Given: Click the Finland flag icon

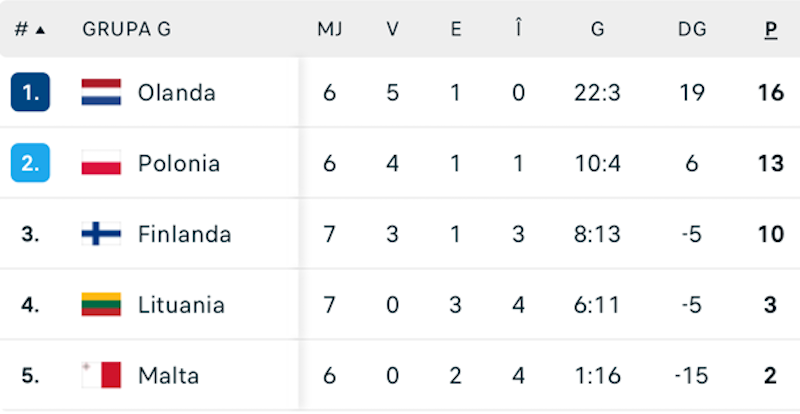Looking at the screenshot, I should [101, 234].
